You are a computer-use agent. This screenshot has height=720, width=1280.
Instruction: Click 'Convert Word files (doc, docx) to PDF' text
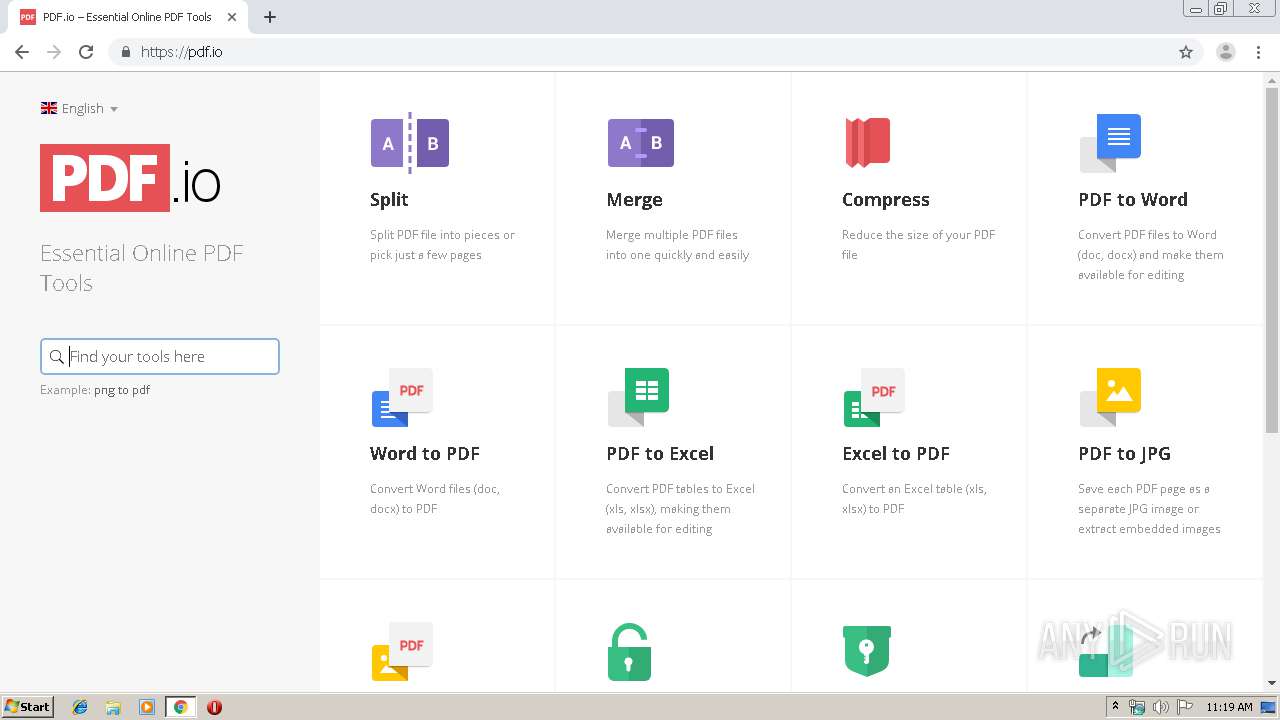pos(434,499)
